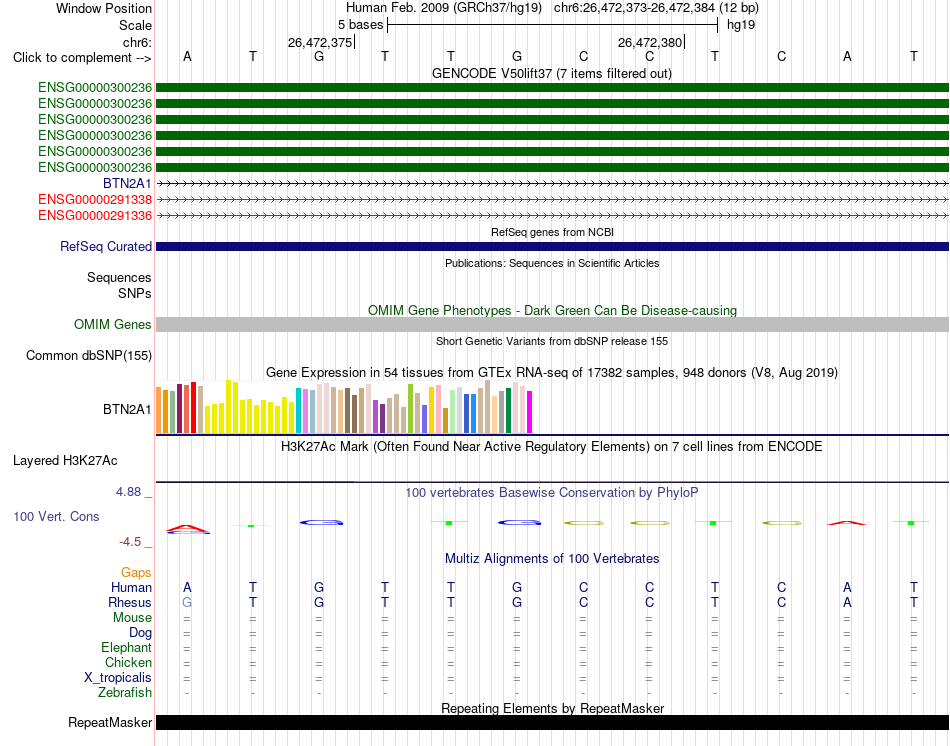The image size is (950, 746).
Task: Click the -4.5 PhyloP lower limit value
Action: pos(130,542)
